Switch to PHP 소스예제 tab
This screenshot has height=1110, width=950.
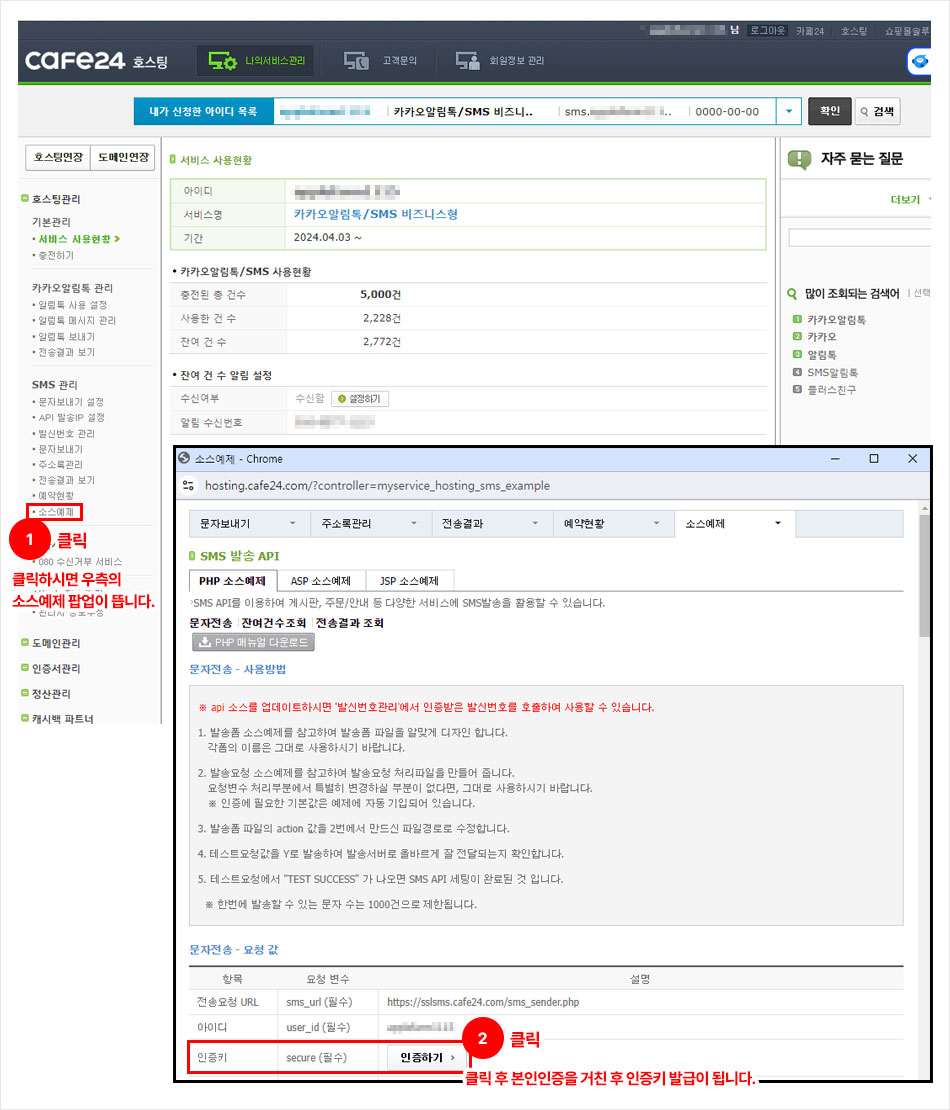click(x=233, y=580)
